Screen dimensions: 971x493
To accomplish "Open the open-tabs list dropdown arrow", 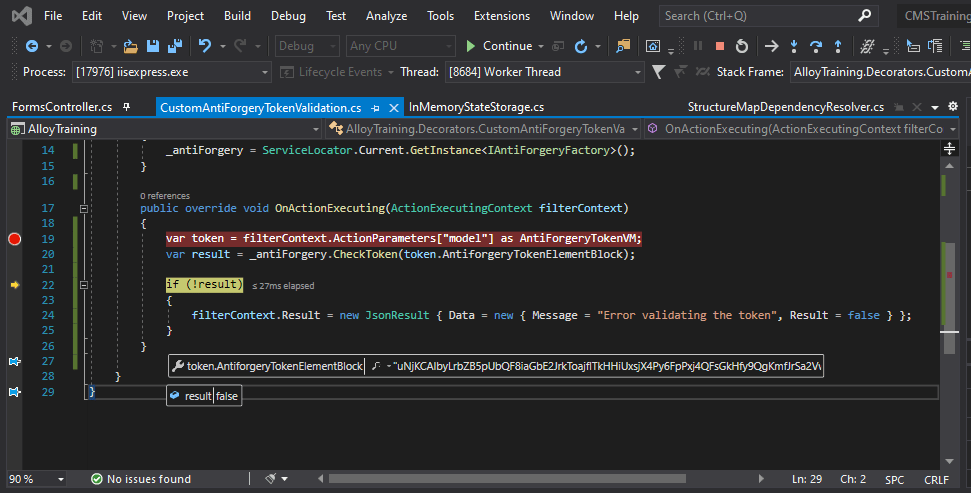I will click(x=935, y=107).
